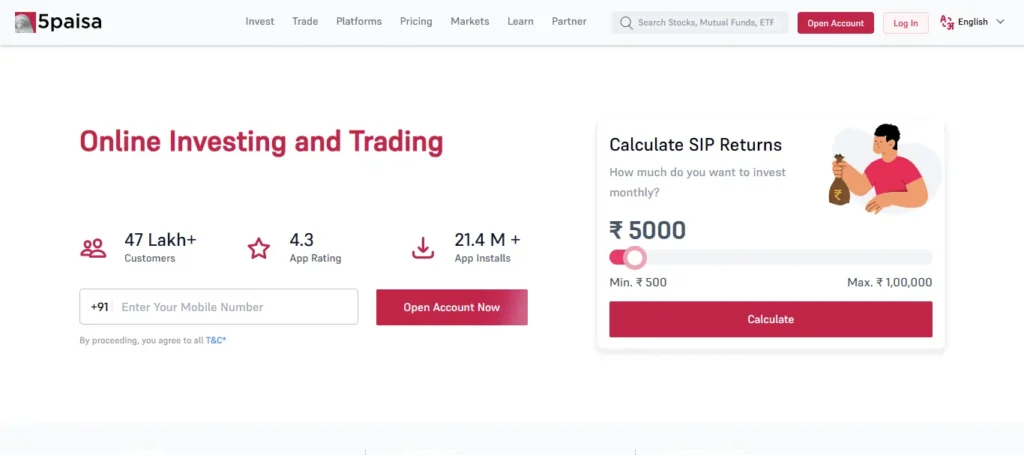Click the Calculate button
Screen dimensions: 1024x455
click(771, 319)
